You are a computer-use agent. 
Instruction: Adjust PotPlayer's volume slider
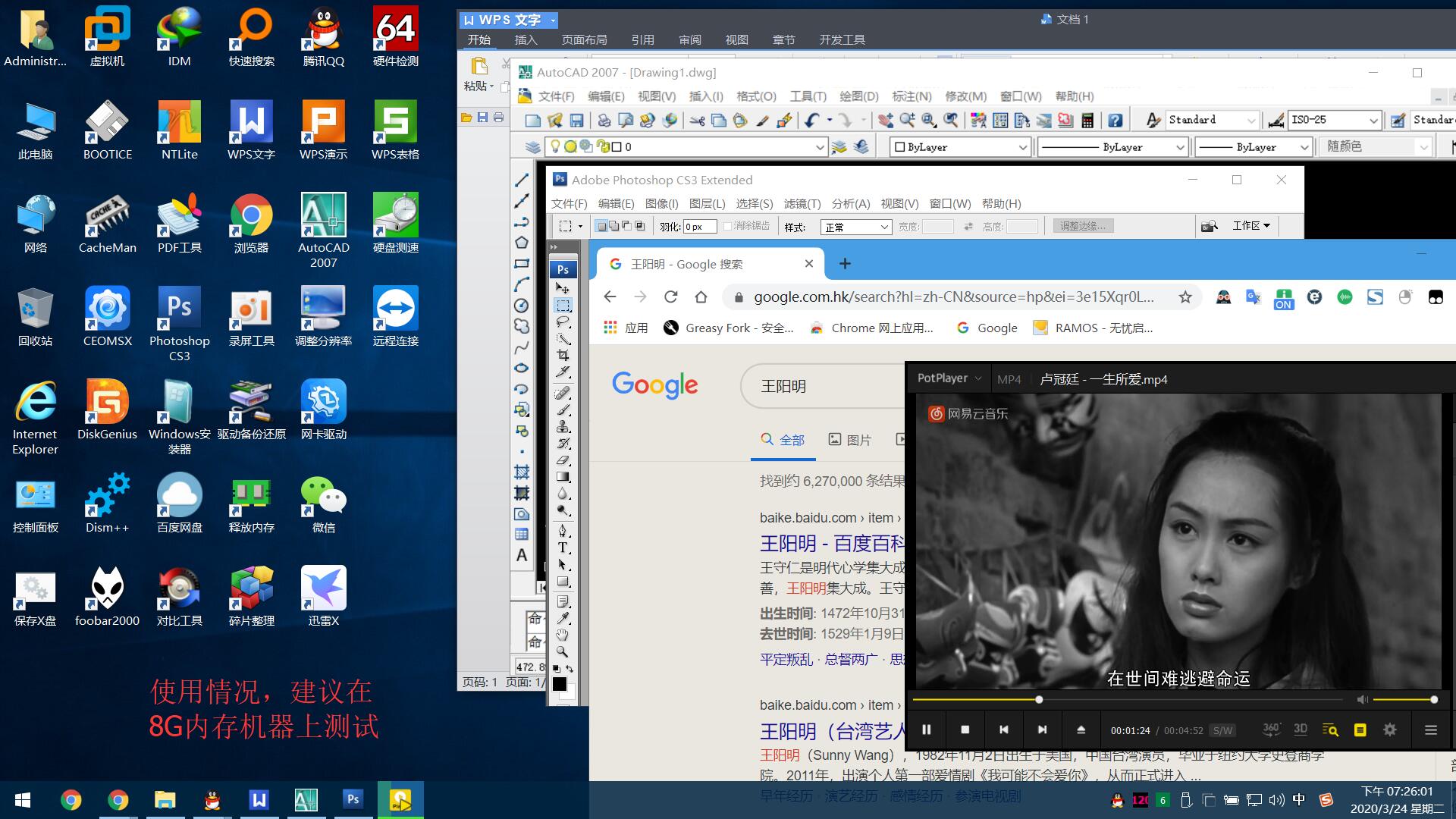click(x=1404, y=699)
